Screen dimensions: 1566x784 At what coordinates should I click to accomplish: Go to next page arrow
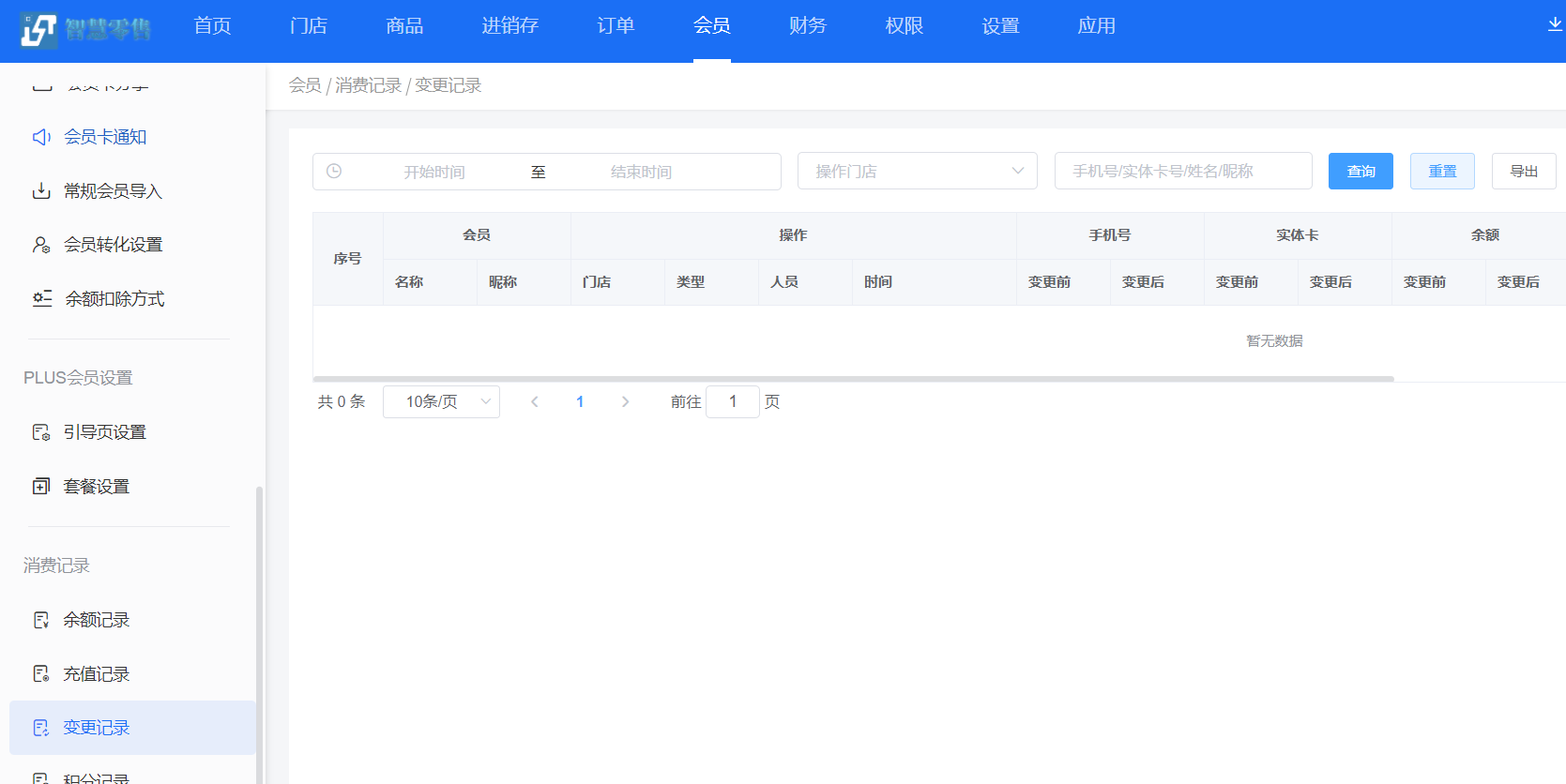point(625,401)
